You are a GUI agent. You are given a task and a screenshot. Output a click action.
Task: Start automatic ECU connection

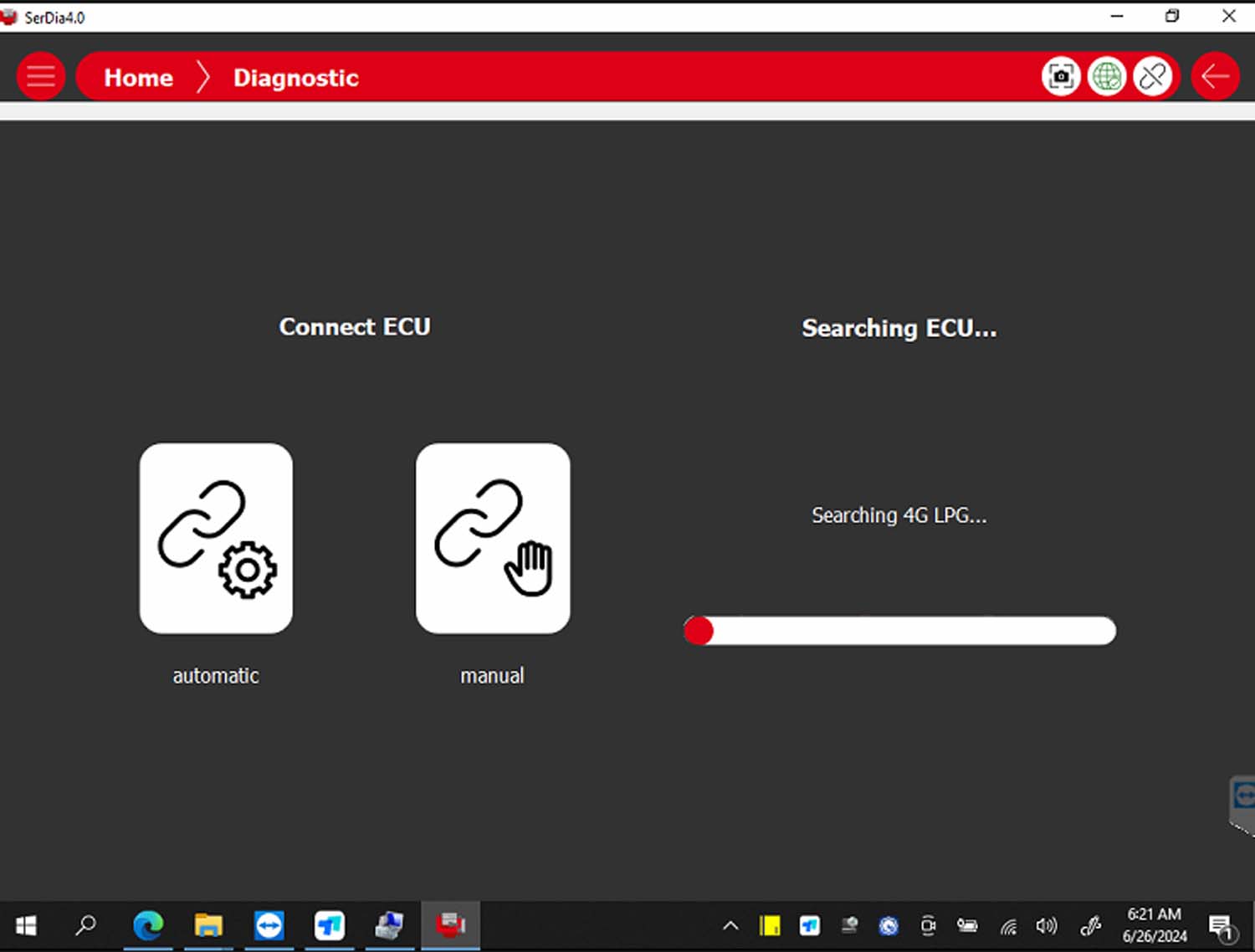pos(216,538)
